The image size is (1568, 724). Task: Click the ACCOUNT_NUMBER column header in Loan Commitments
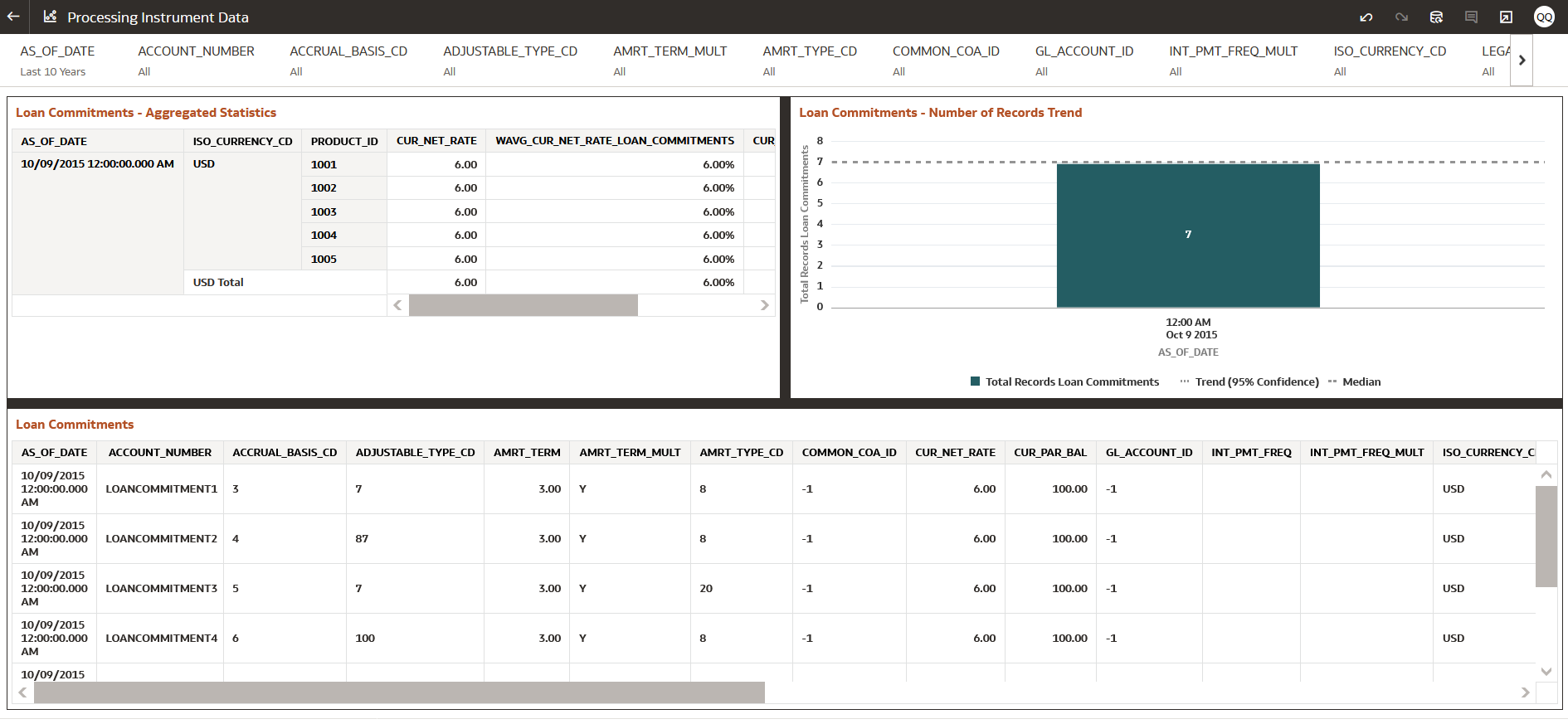pyautogui.click(x=160, y=453)
